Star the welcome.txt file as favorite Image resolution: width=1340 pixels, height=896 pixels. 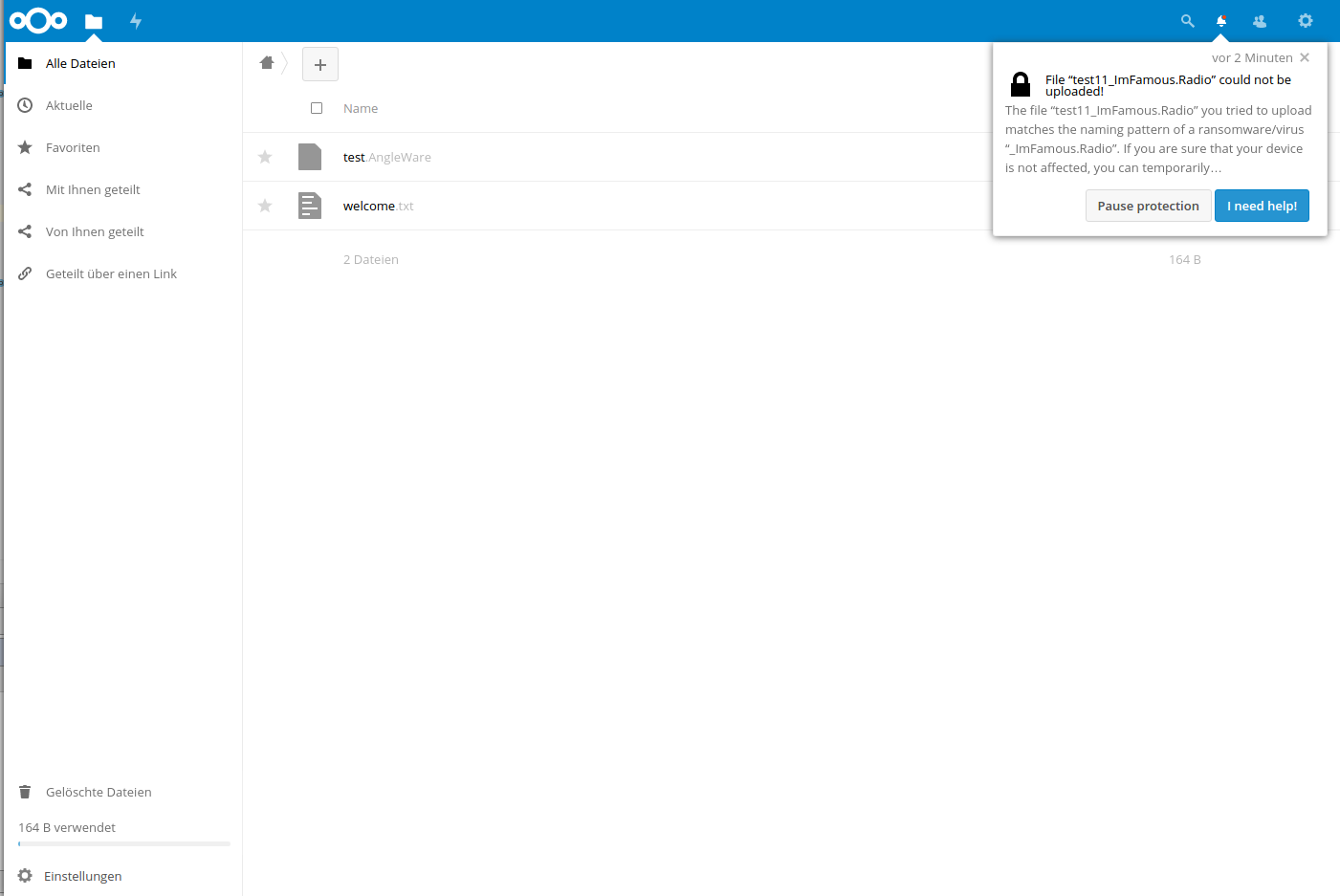coord(265,206)
